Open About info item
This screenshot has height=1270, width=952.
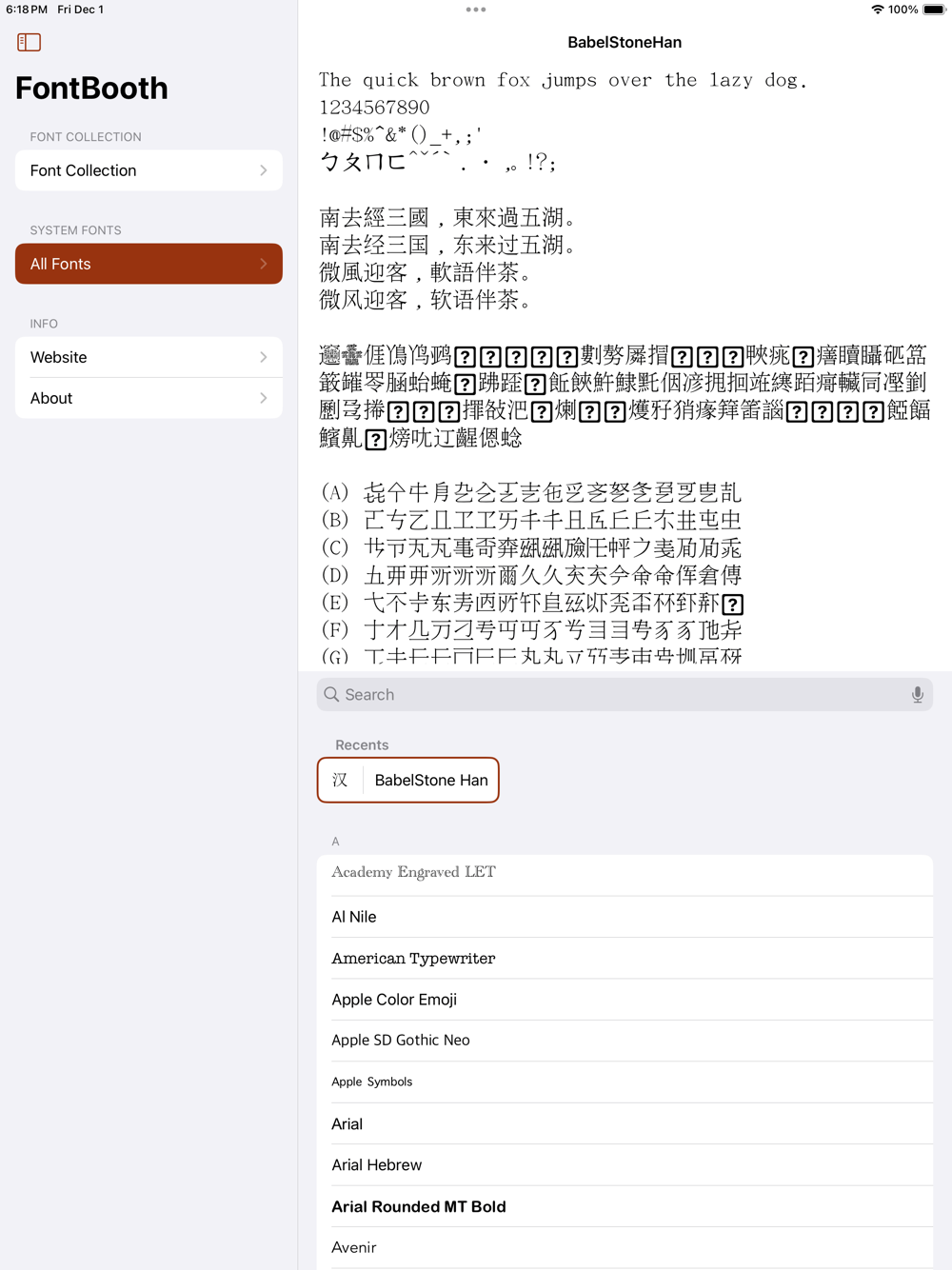[149, 398]
